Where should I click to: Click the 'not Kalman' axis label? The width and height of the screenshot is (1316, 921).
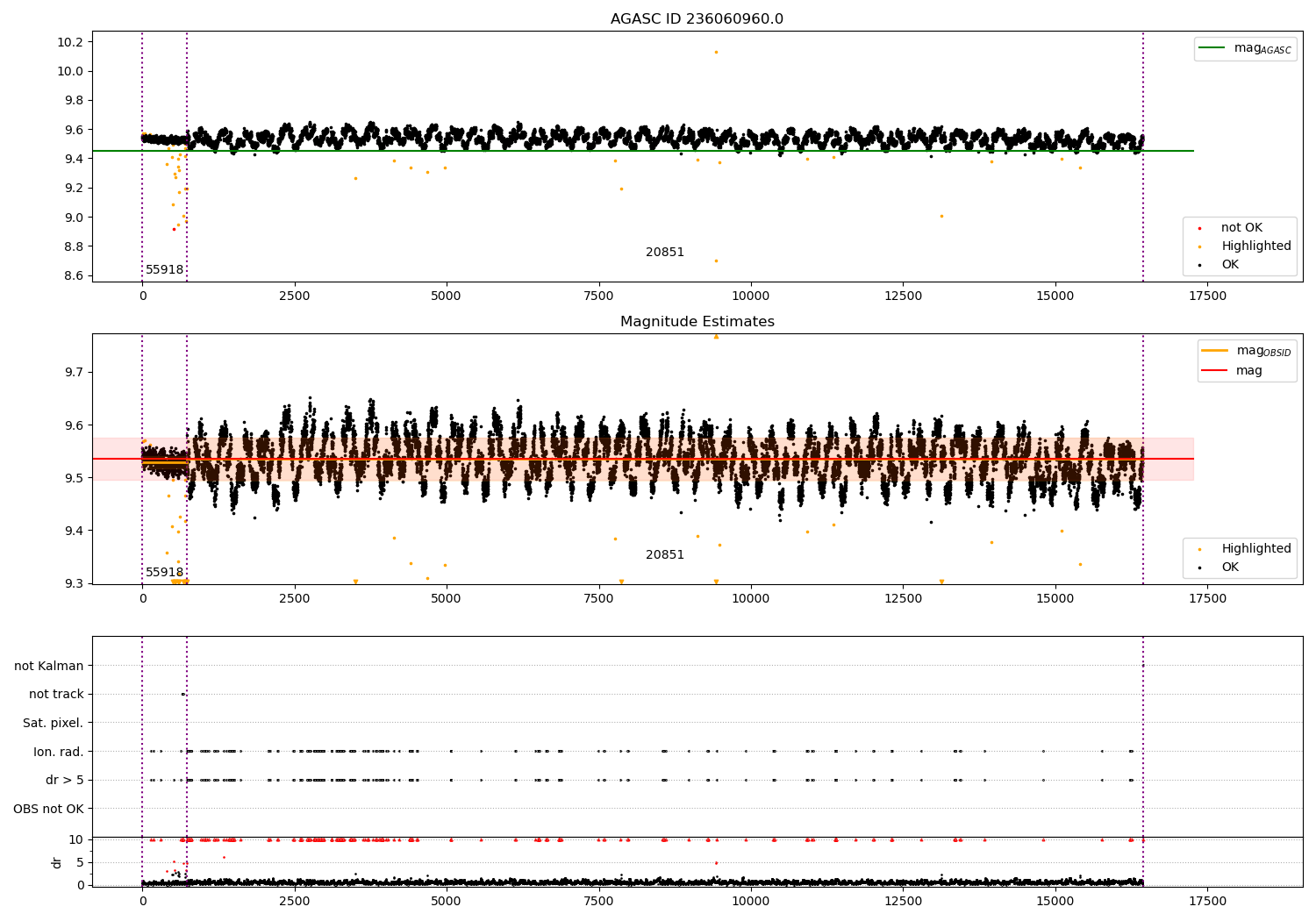[49, 667]
